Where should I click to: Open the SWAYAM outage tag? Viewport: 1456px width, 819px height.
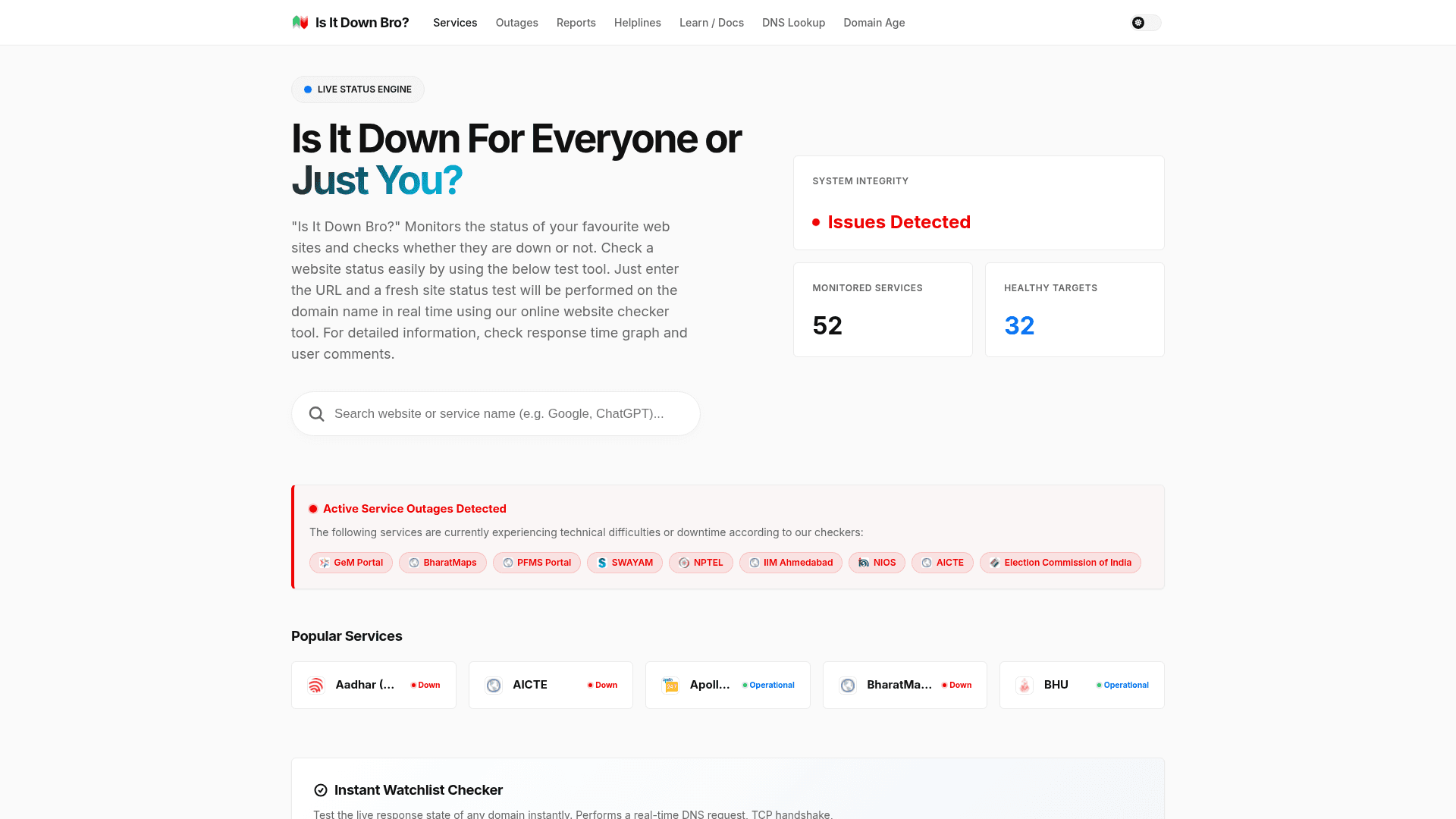pos(625,563)
